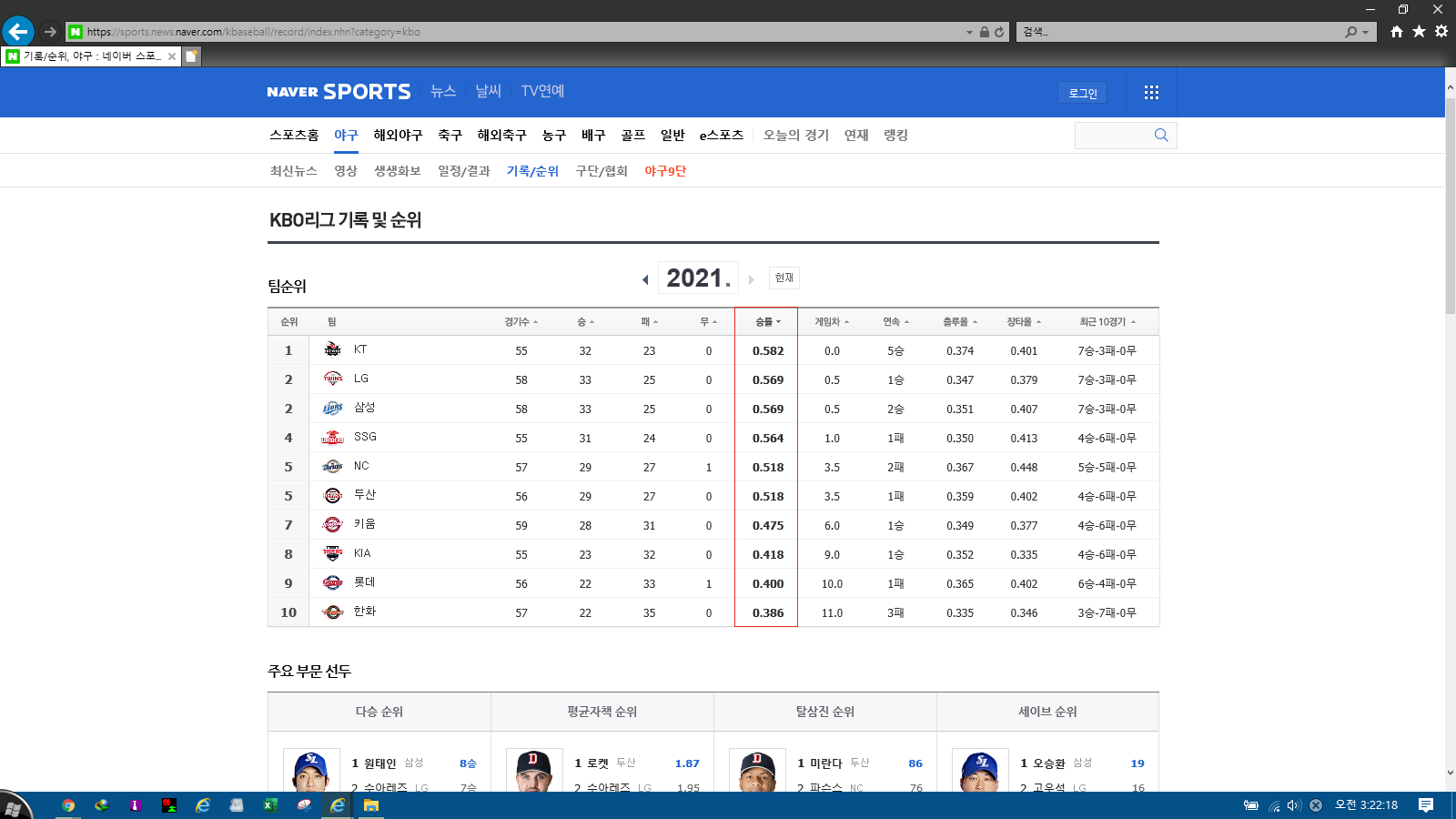This screenshot has width=1456, height=819.
Task: Open the NAVER SPORTS logo link
Action: 339,92
